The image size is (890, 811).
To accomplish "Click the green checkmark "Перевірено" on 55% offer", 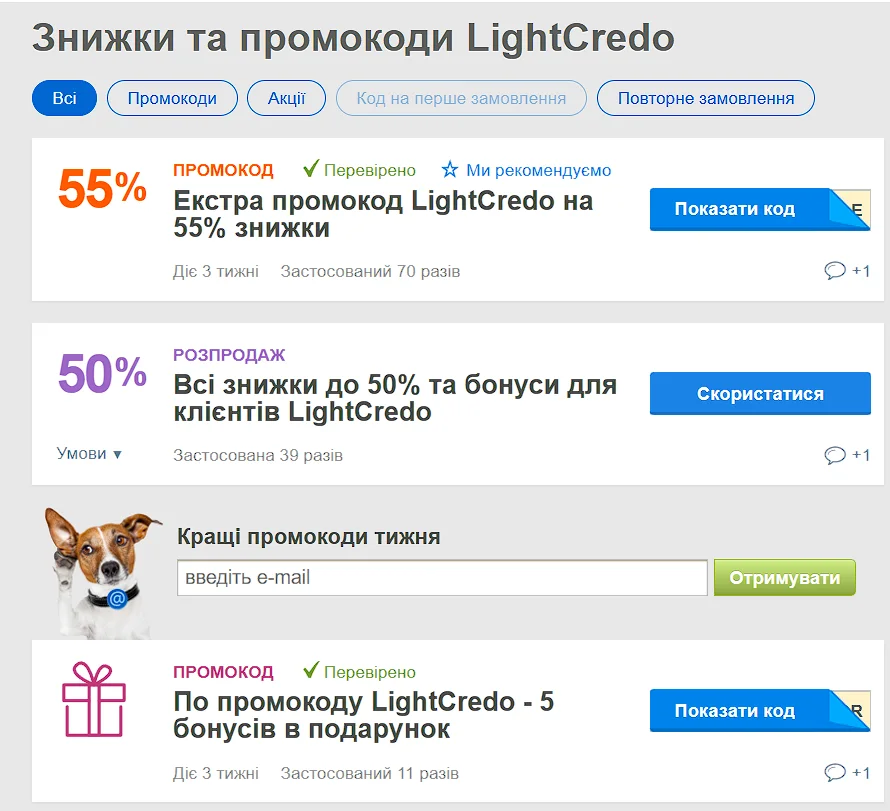I will [313, 169].
